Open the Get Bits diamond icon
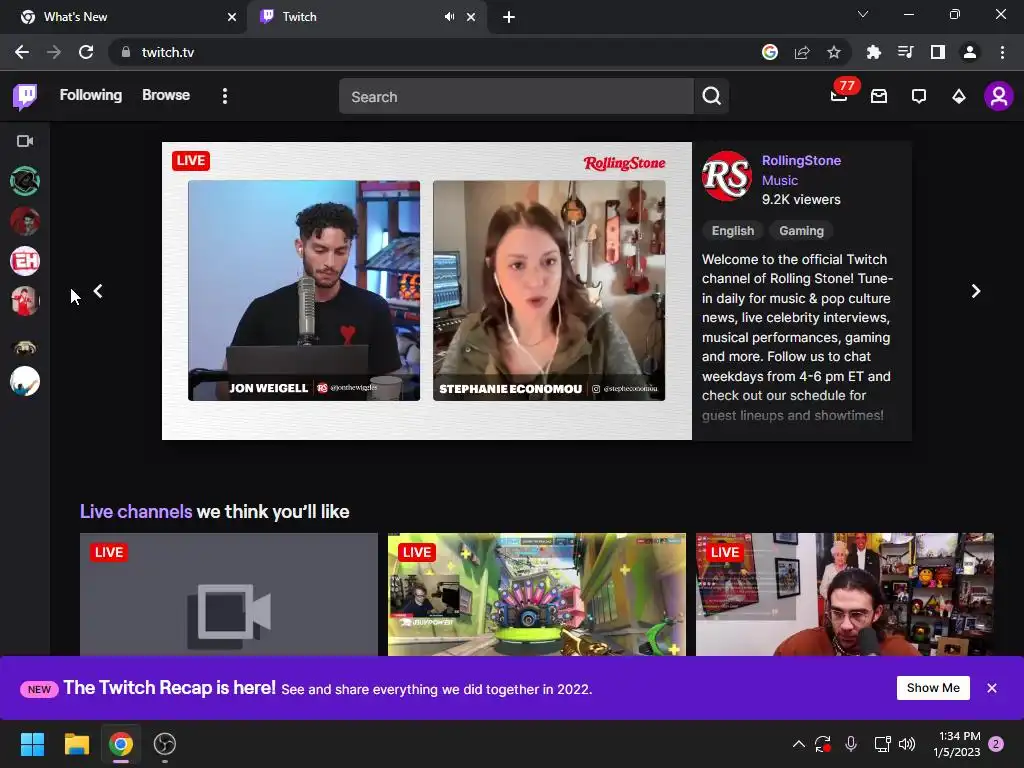The image size is (1024, 768). [959, 97]
